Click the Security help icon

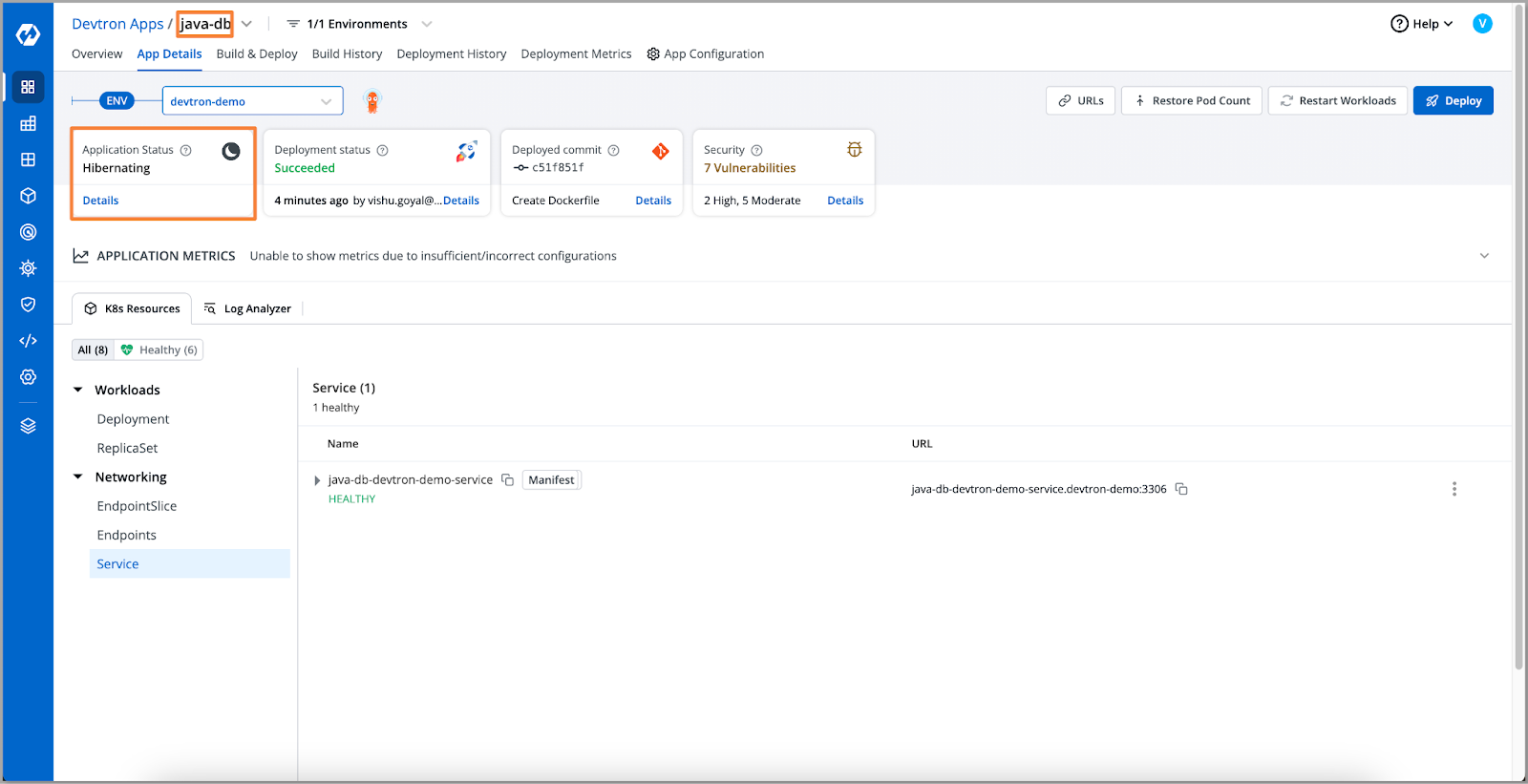(x=756, y=150)
